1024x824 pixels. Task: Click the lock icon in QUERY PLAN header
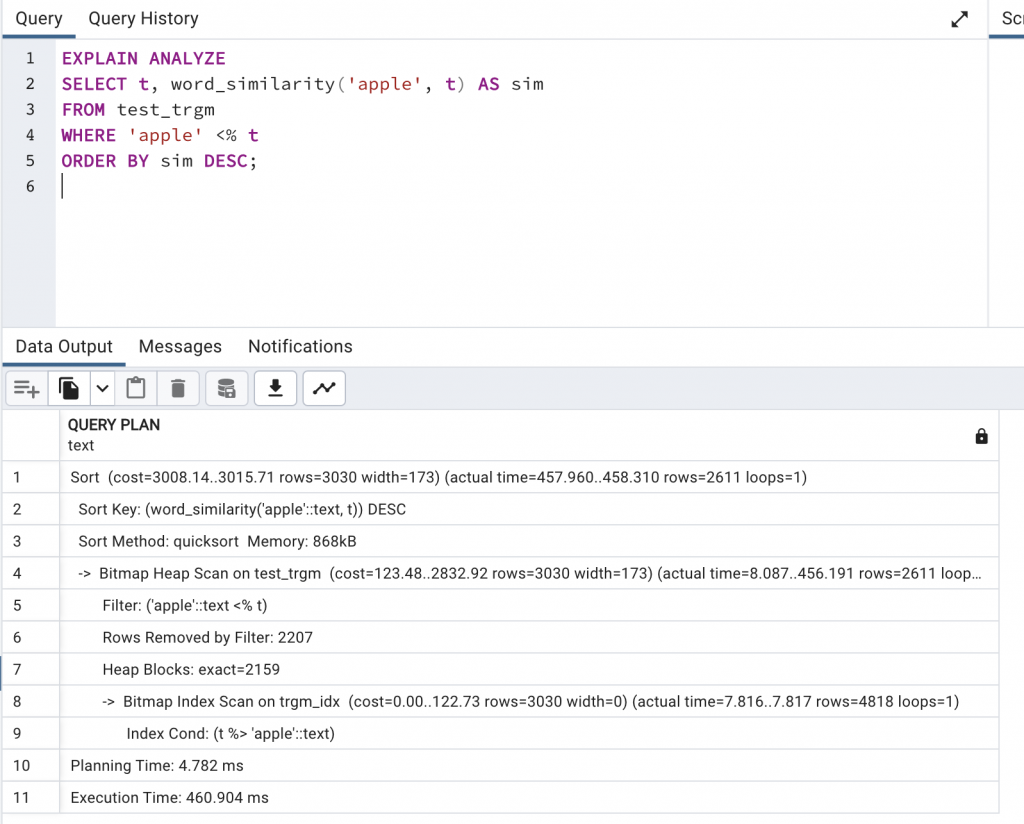pyautogui.click(x=982, y=436)
